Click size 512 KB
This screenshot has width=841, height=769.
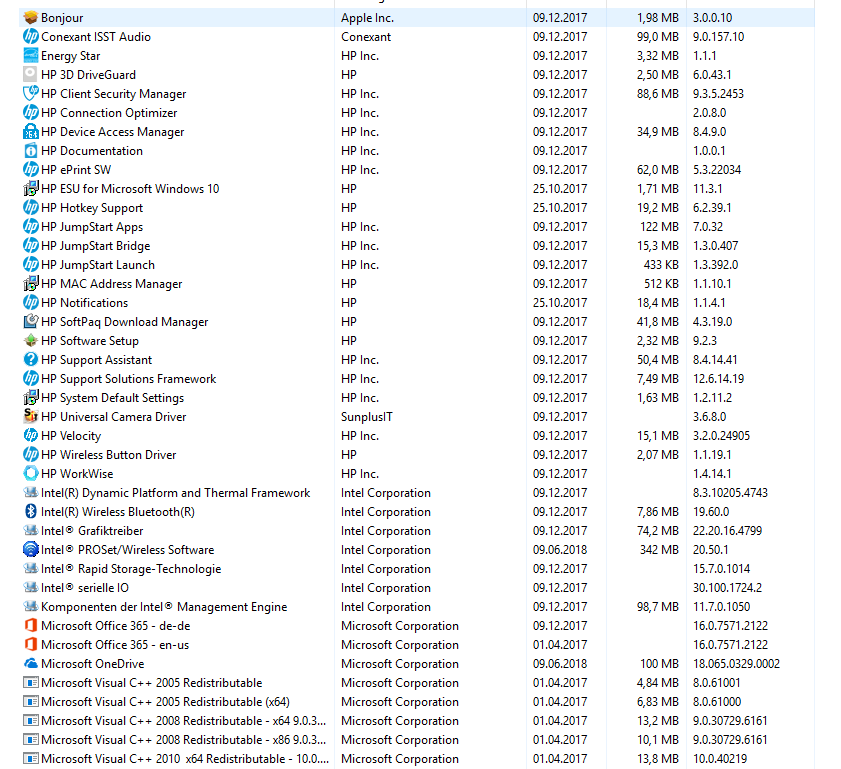coord(661,284)
